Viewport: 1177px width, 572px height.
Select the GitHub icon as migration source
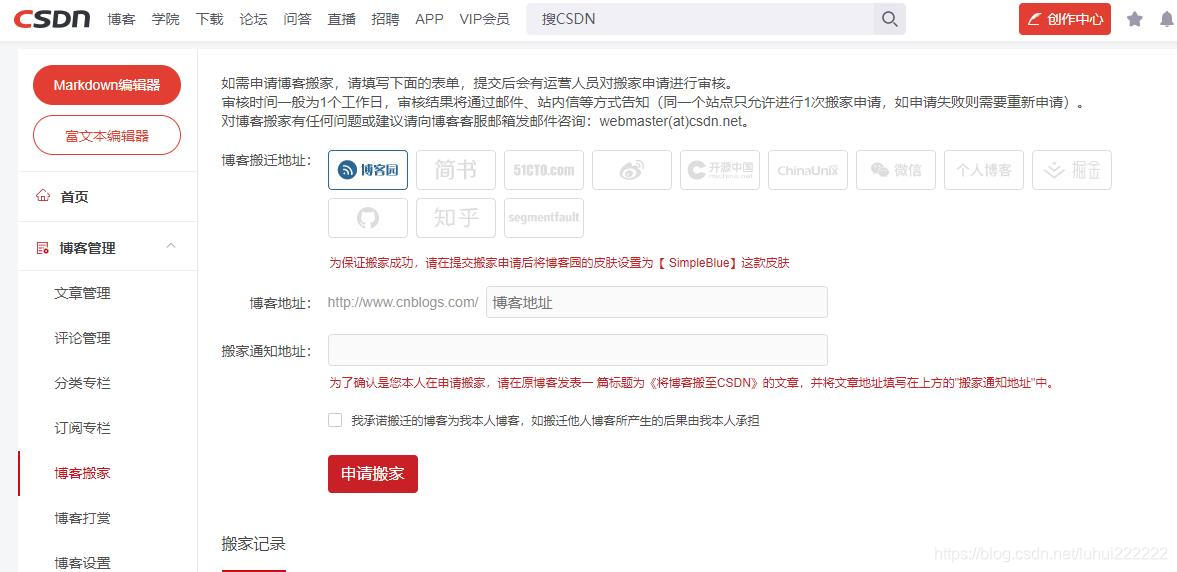368,218
